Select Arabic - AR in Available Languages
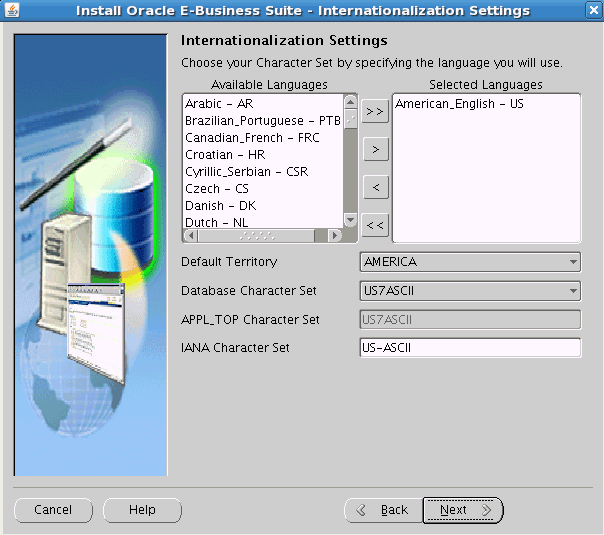 point(263,104)
